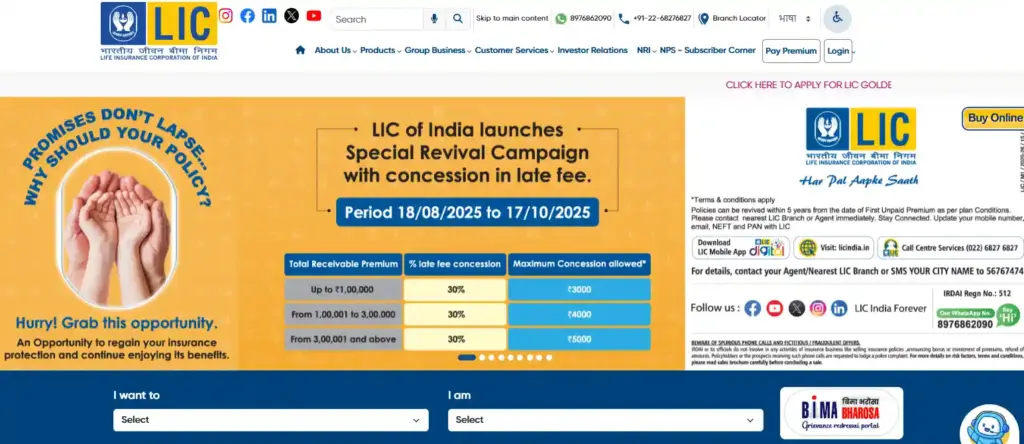The width and height of the screenshot is (1024, 444).
Task: Click into the Search input field
Action: (x=375, y=19)
